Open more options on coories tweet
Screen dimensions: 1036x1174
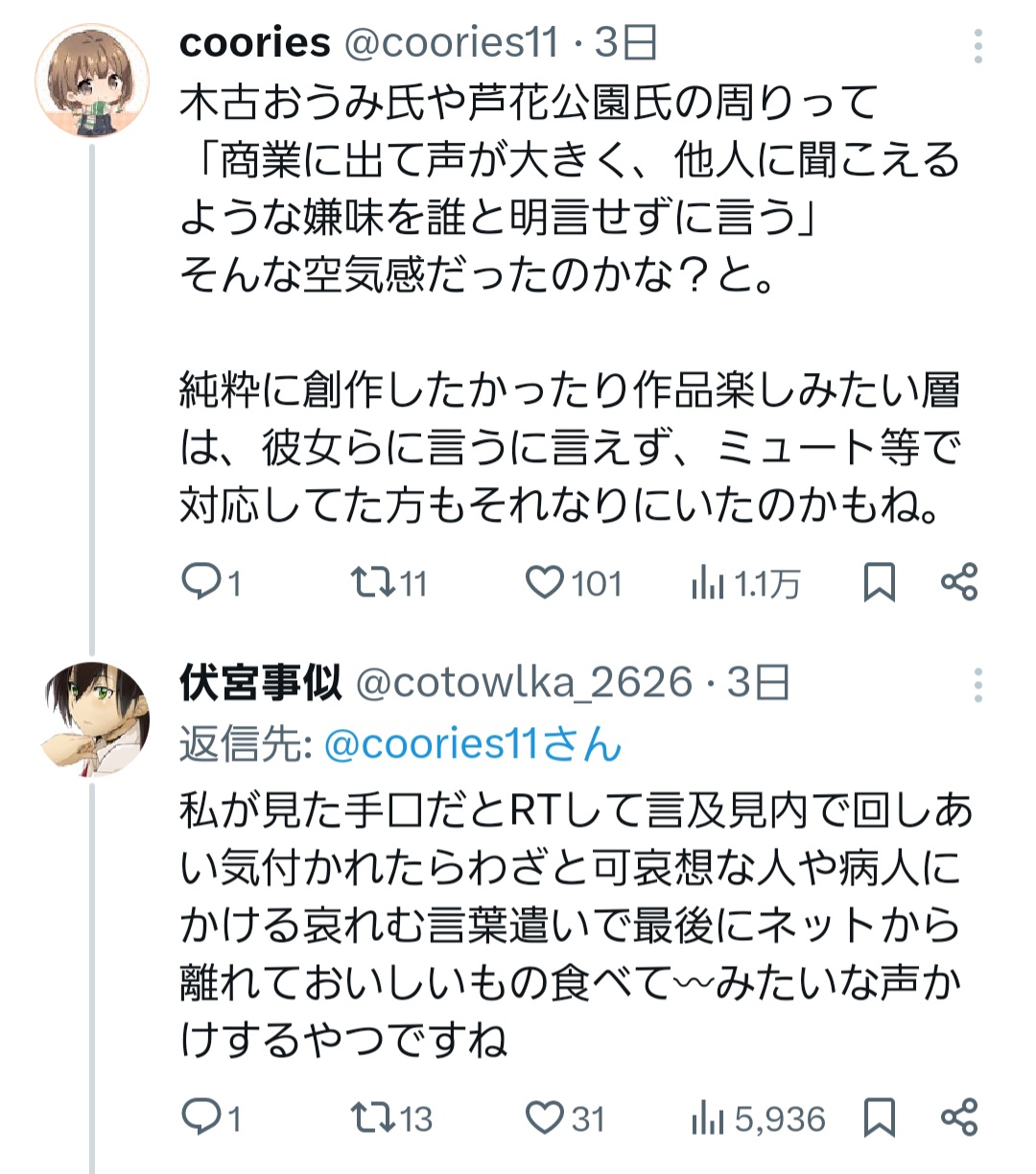(x=977, y=46)
